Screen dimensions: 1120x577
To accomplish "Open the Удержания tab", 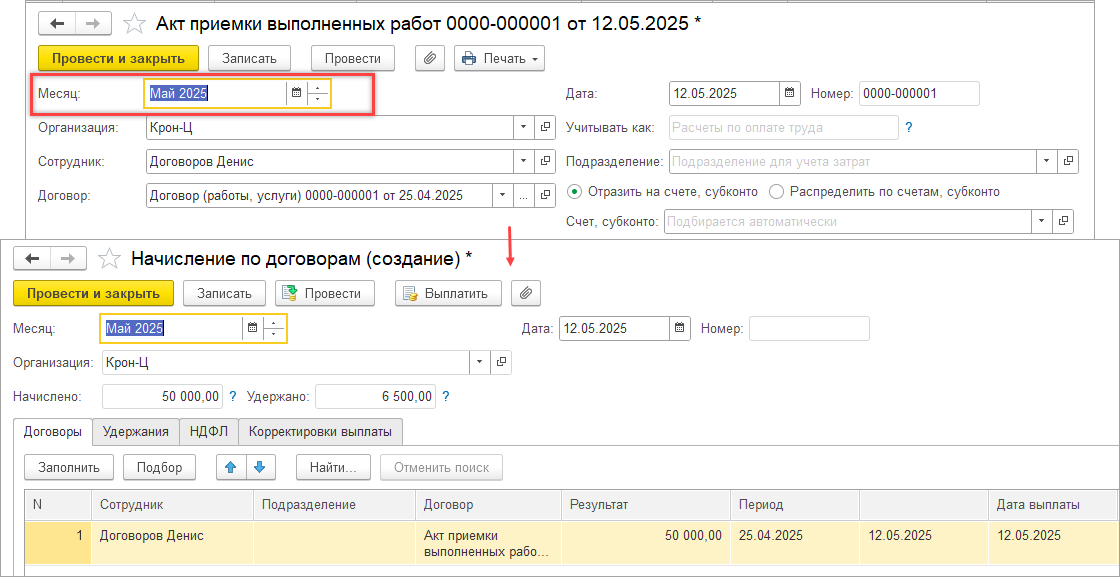I will [136, 432].
